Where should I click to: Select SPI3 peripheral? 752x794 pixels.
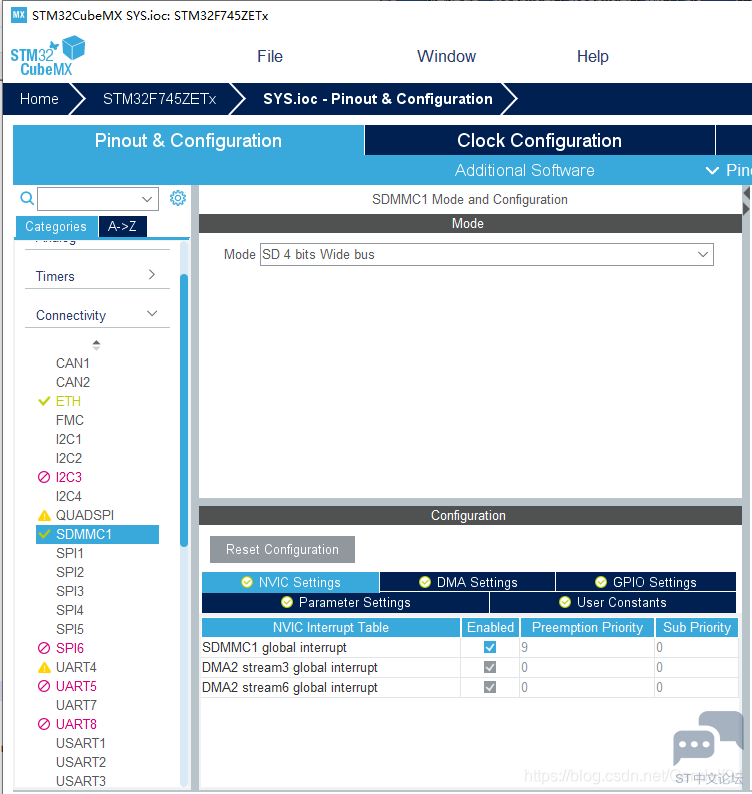[70, 591]
